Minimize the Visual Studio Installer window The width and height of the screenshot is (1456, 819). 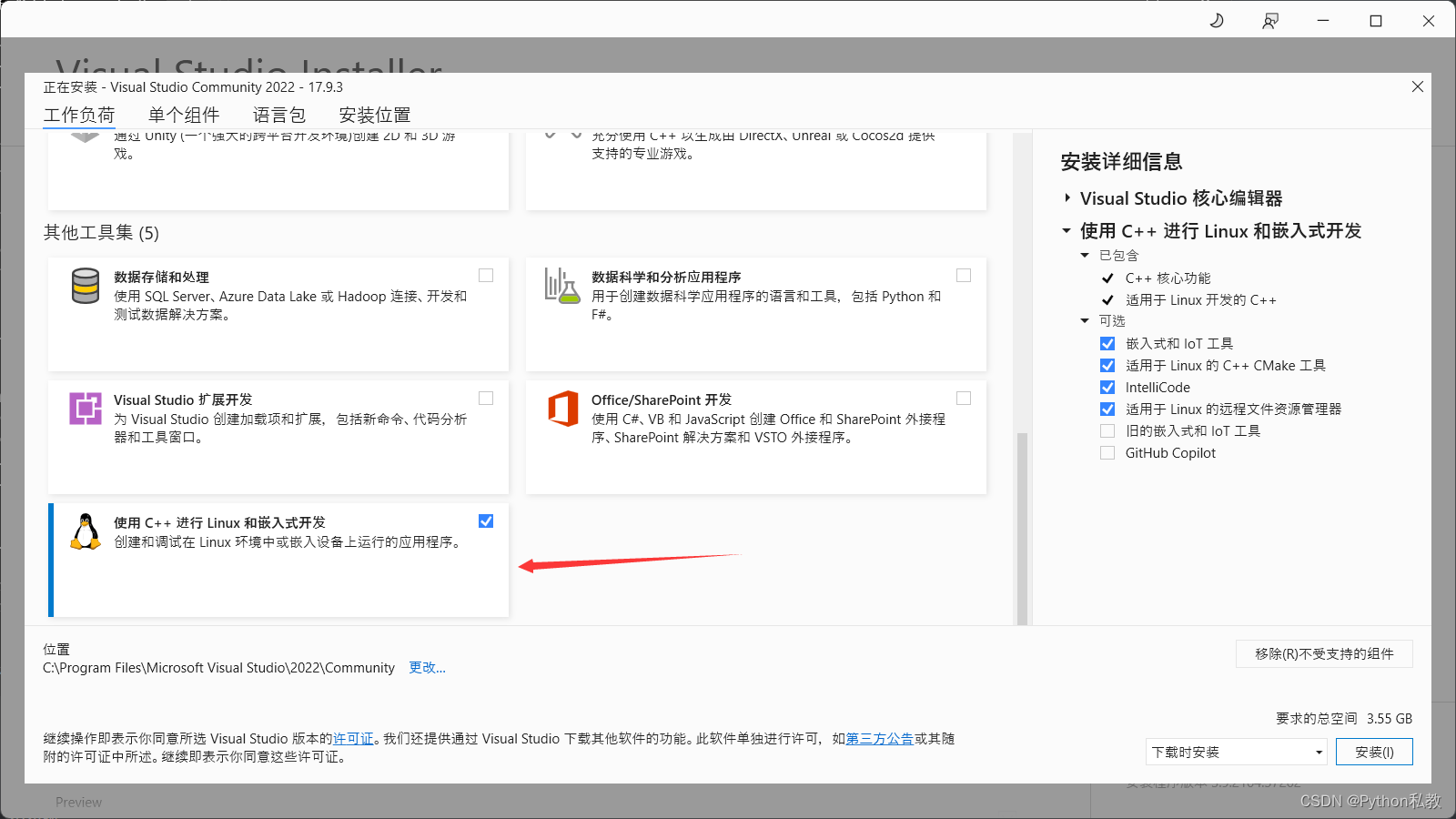point(1323,20)
